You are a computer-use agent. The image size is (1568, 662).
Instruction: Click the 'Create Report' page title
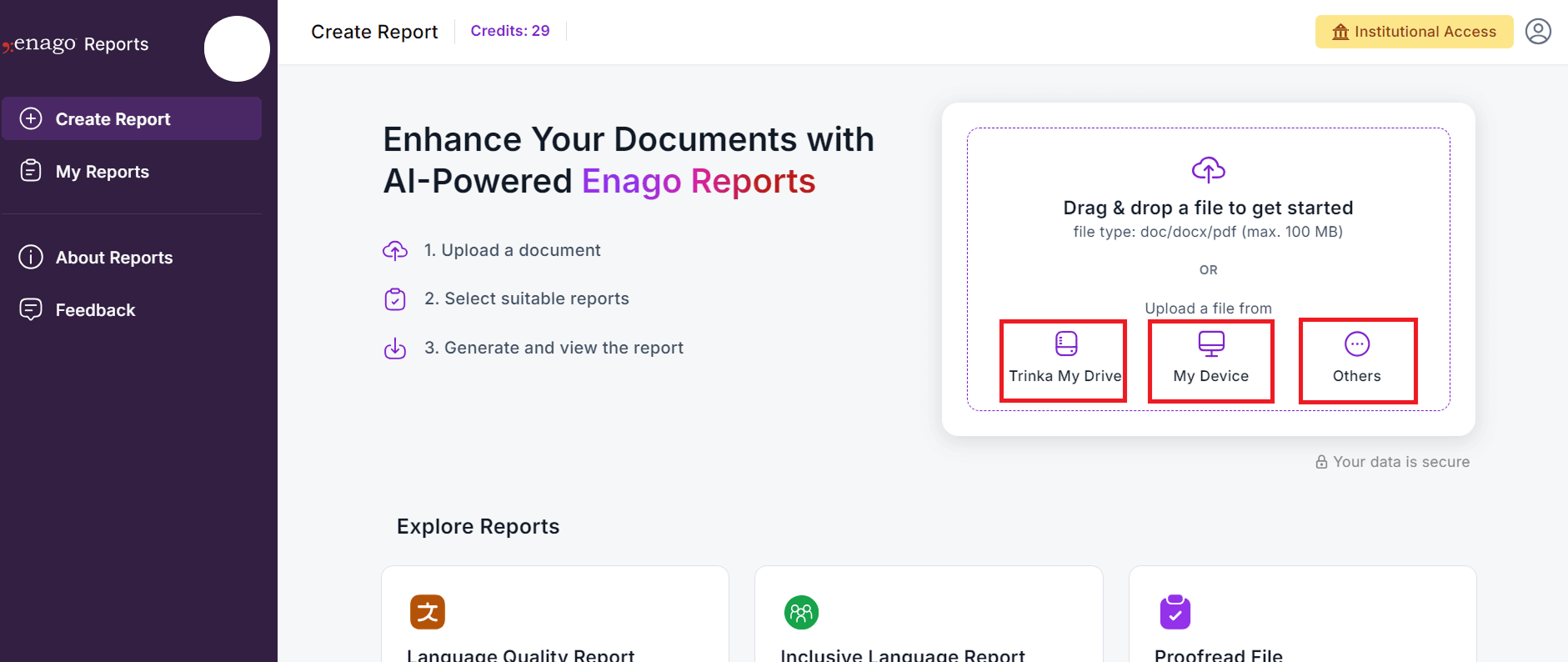(374, 32)
